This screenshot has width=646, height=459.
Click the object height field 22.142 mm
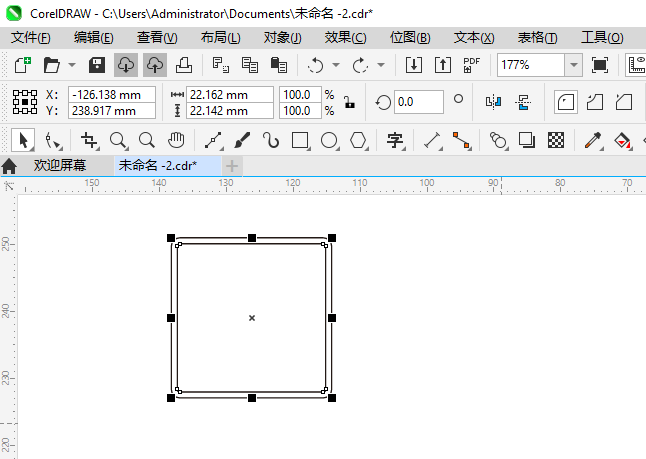[230, 111]
